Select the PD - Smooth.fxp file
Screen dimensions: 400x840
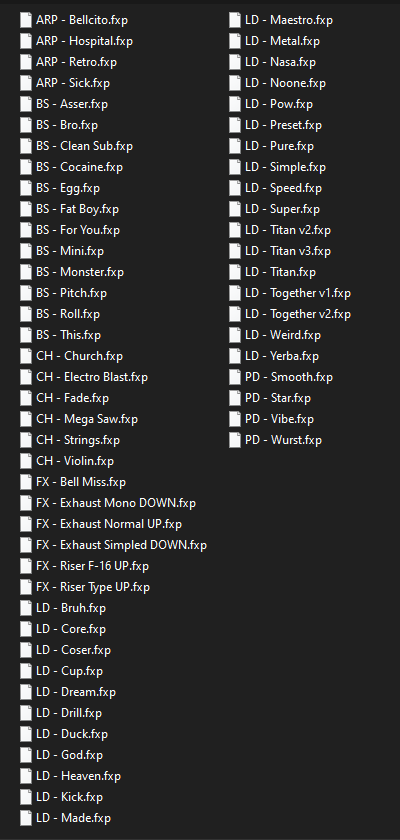[289, 377]
